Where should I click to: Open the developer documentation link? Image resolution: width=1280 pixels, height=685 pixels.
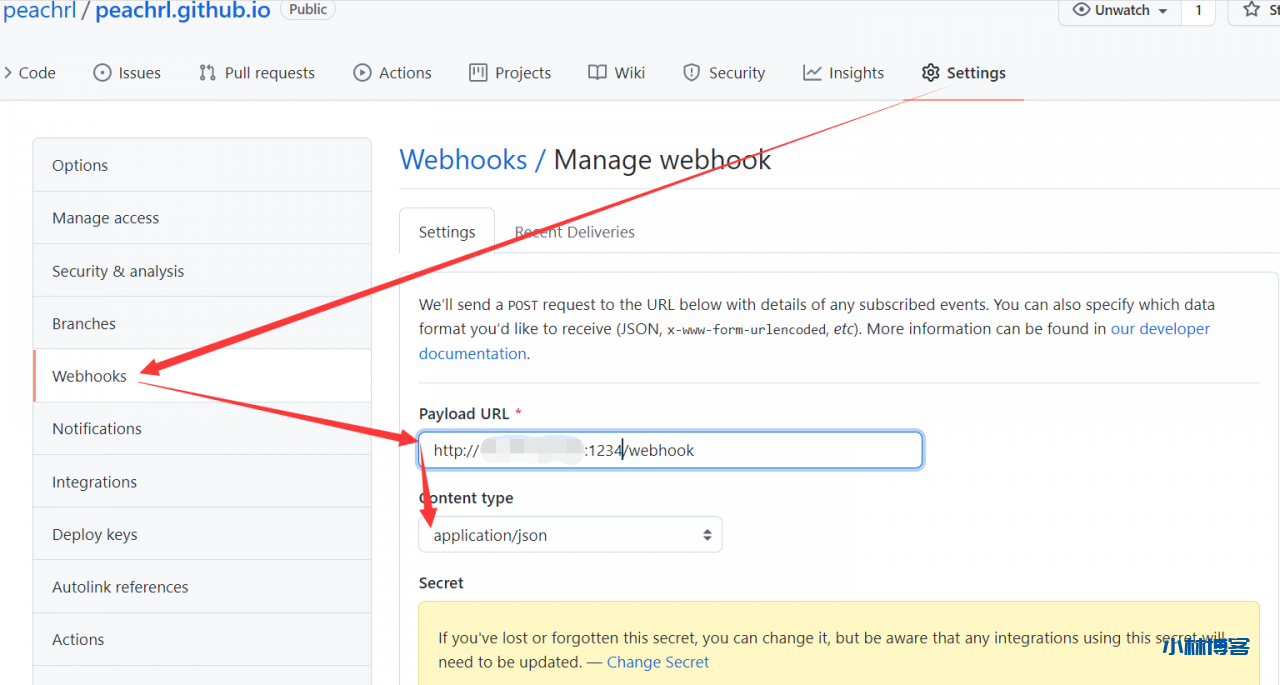(x=1160, y=329)
